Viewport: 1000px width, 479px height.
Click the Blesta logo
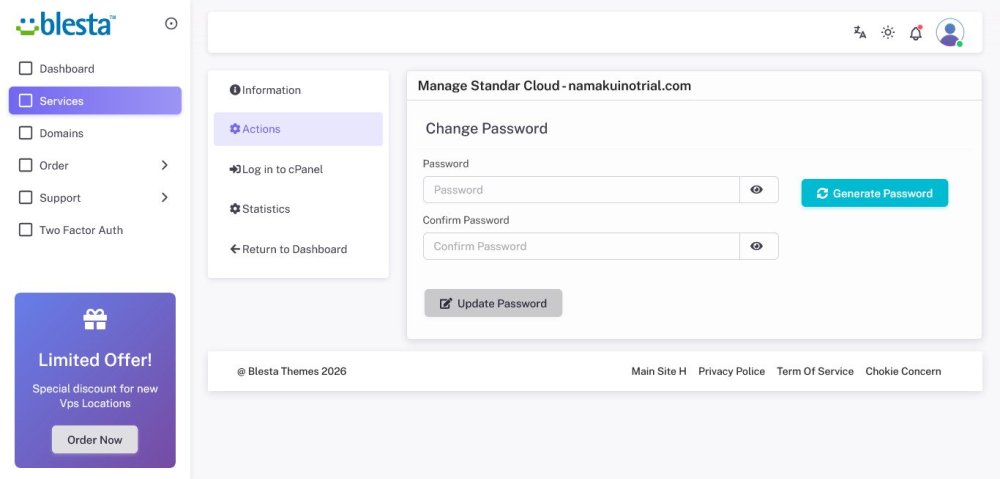click(x=66, y=25)
